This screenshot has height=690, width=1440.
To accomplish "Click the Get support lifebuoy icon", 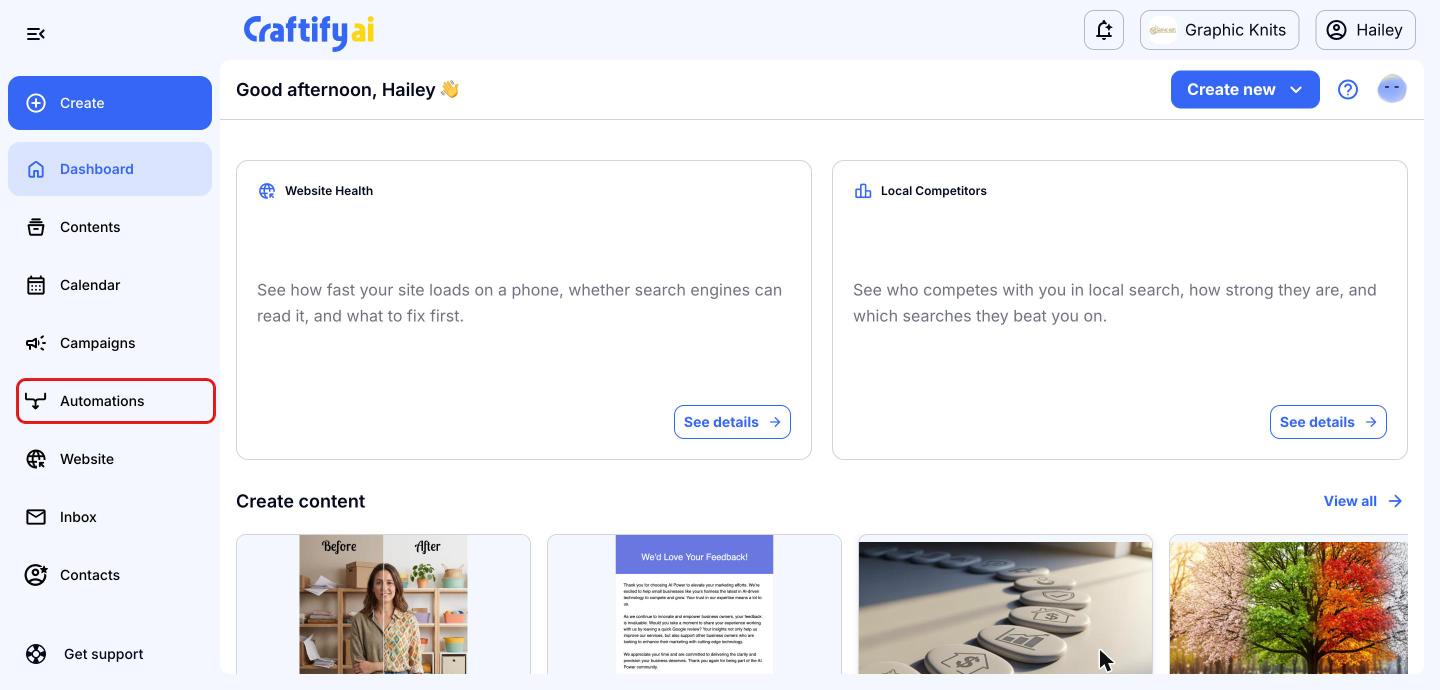I will click(36, 654).
